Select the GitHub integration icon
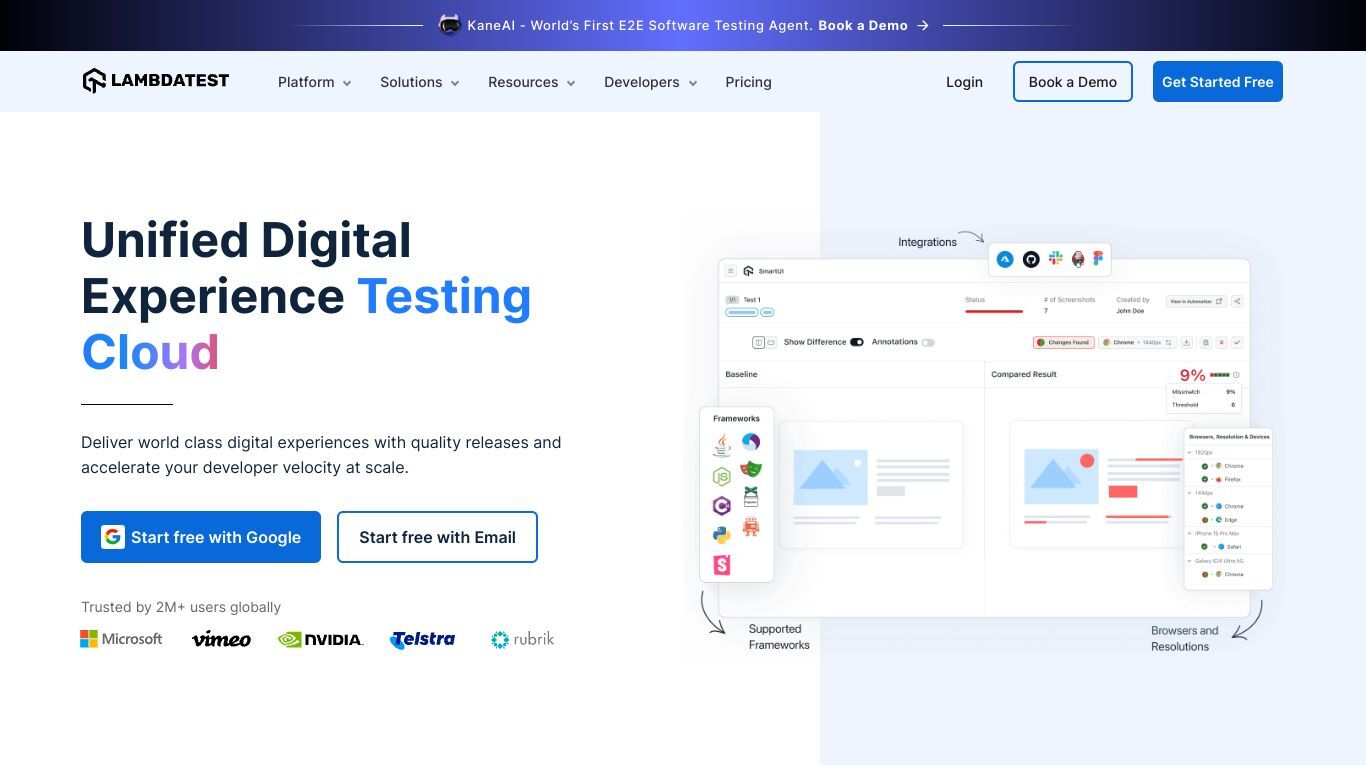The height and width of the screenshot is (768, 1366). point(1031,259)
